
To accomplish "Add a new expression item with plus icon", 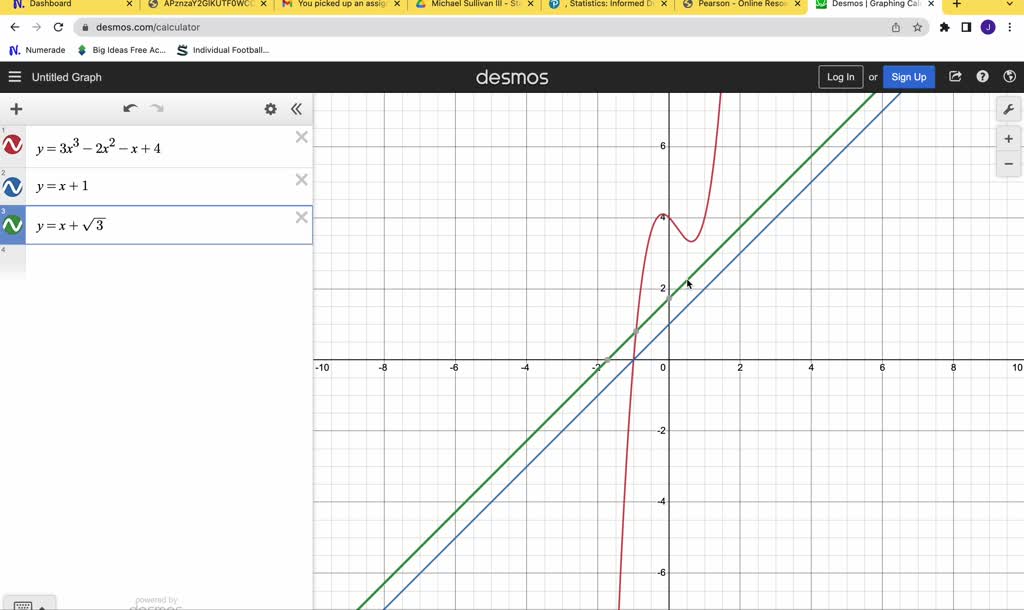I will (16, 109).
